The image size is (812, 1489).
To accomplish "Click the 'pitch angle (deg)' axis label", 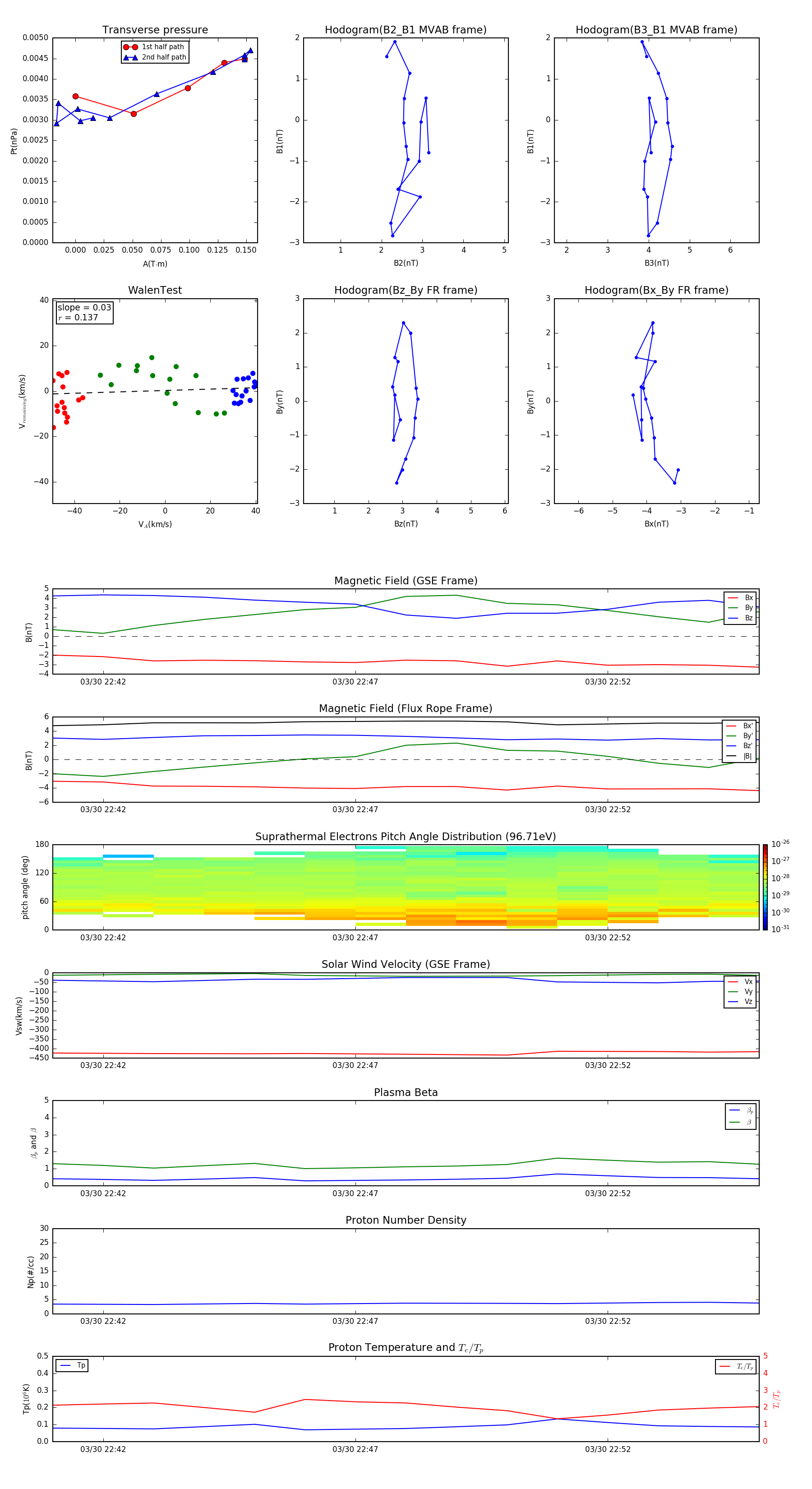I will [25, 887].
